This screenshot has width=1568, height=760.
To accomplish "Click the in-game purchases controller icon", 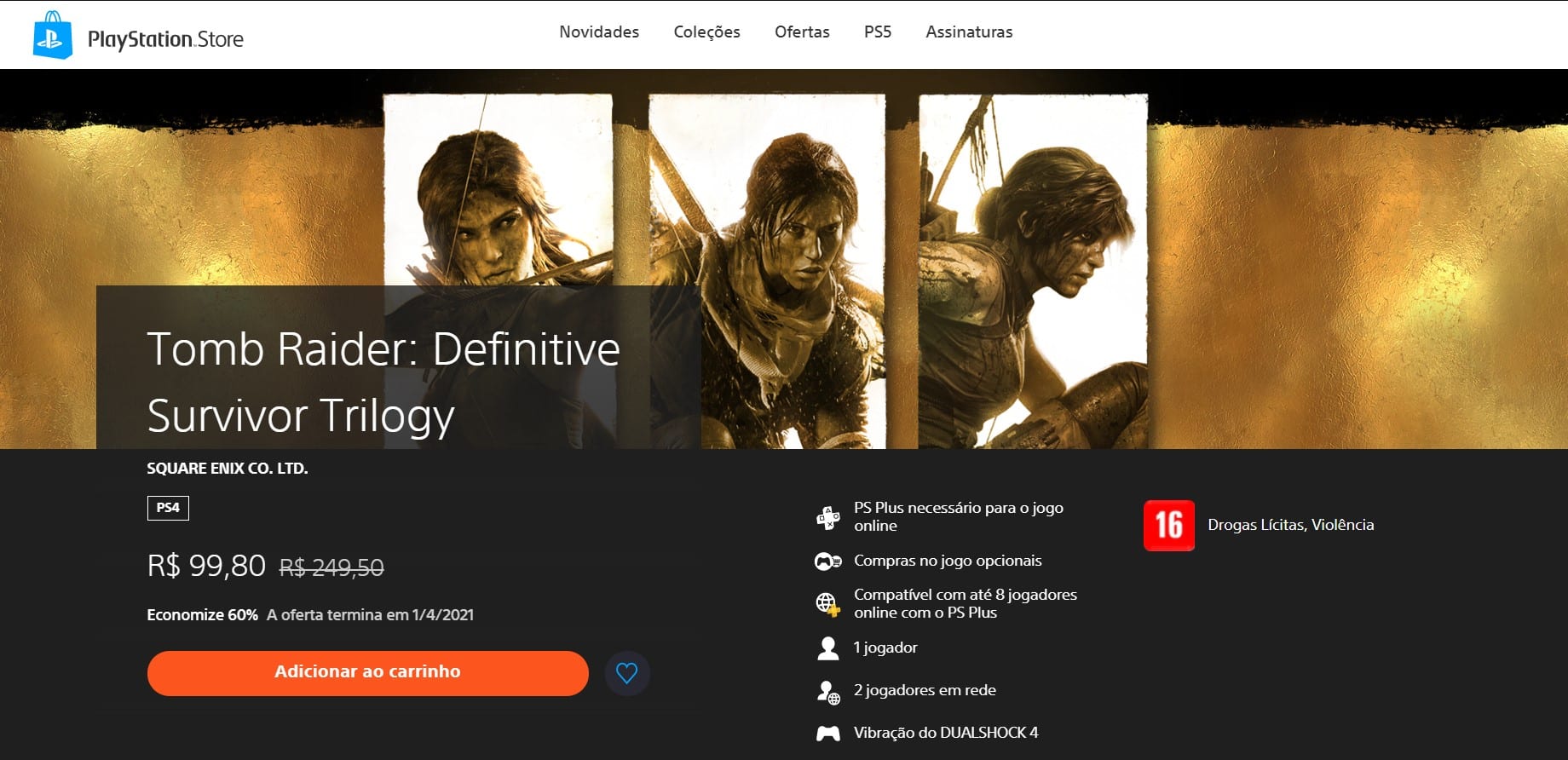I will click(827, 561).
